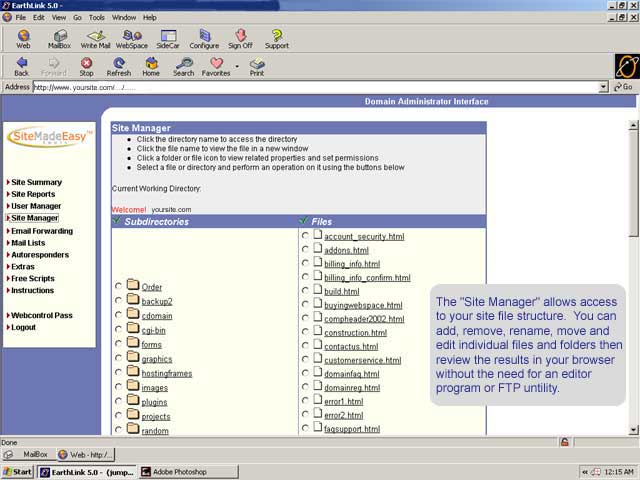This screenshot has width=640, height=480.
Task: Click the Configure toolbar icon
Action: pyautogui.click(x=204, y=38)
